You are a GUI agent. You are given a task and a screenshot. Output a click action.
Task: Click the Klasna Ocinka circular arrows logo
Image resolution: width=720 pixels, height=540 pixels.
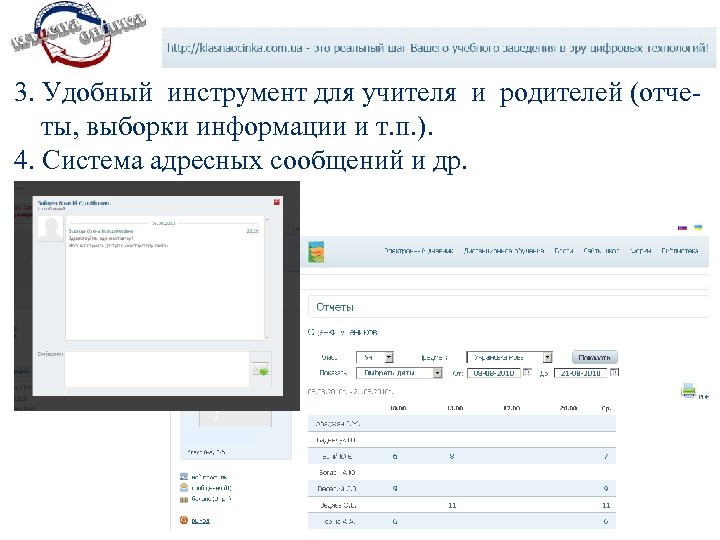pos(77,34)
